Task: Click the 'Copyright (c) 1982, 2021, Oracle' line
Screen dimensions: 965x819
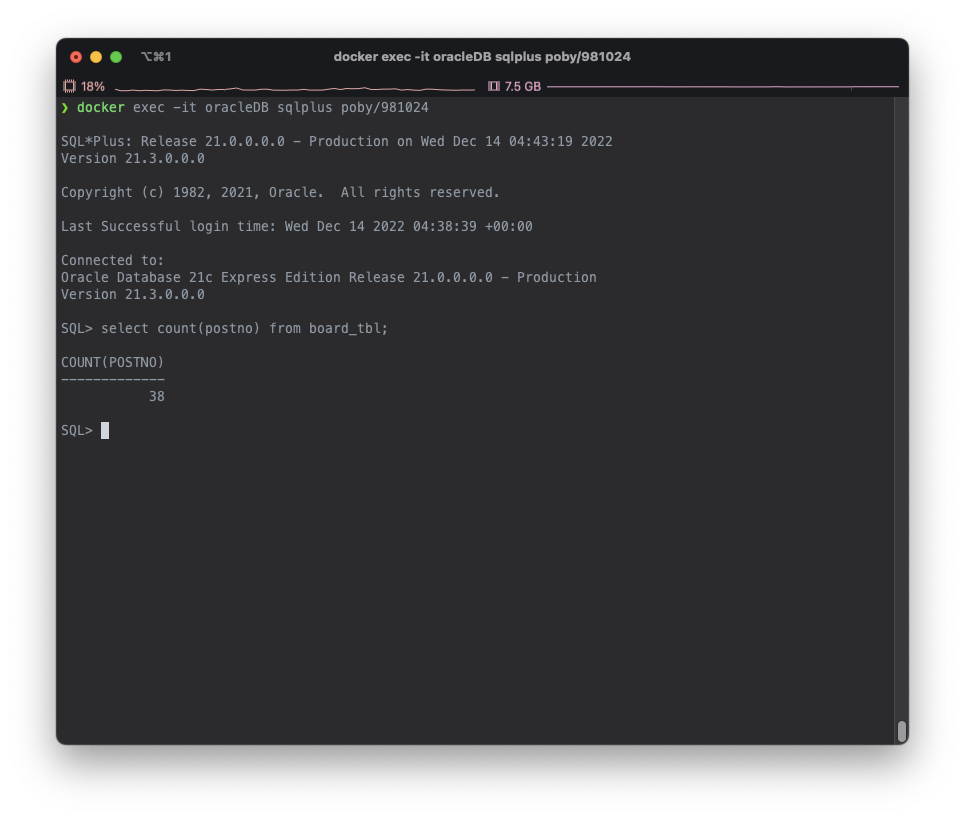Action: click(280, 193)
